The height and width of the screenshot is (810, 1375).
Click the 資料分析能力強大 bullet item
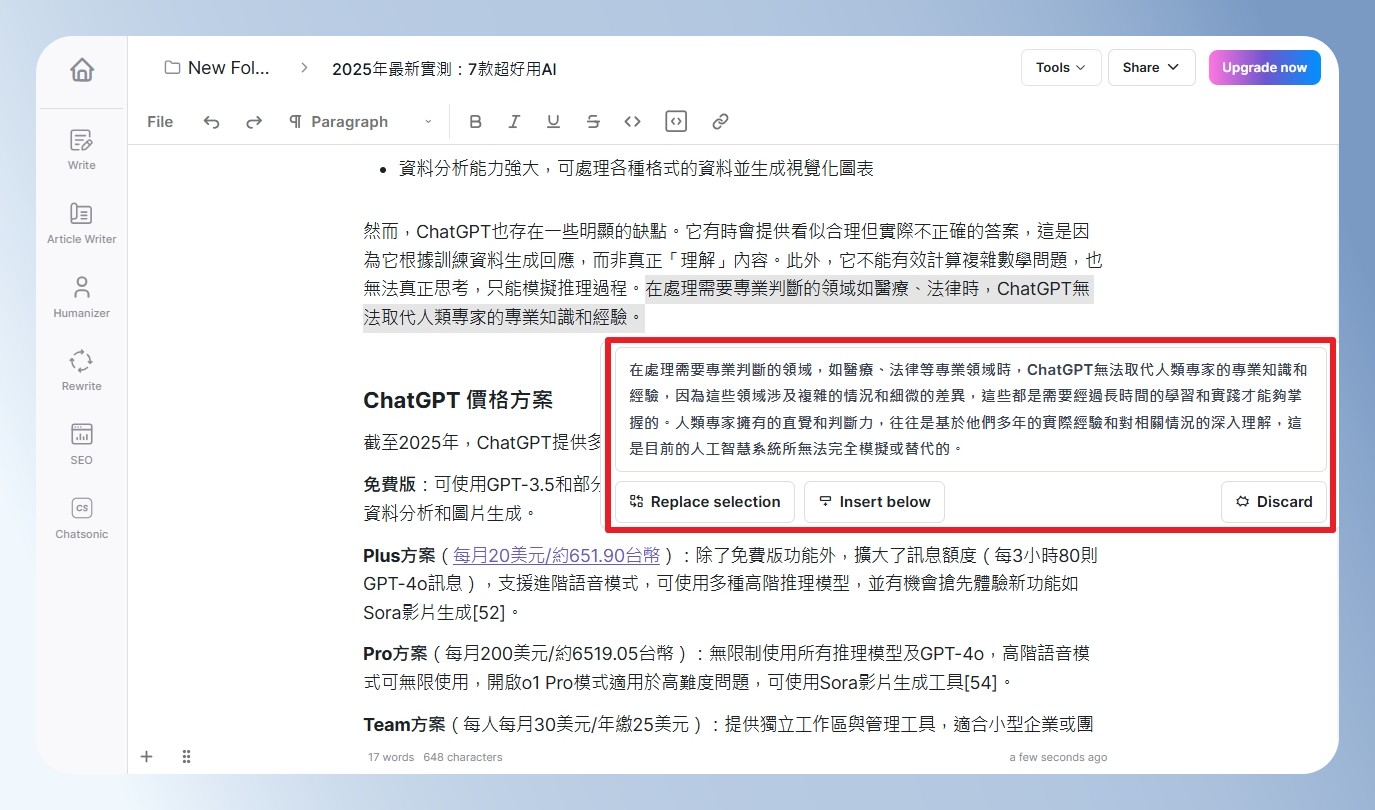636,169
